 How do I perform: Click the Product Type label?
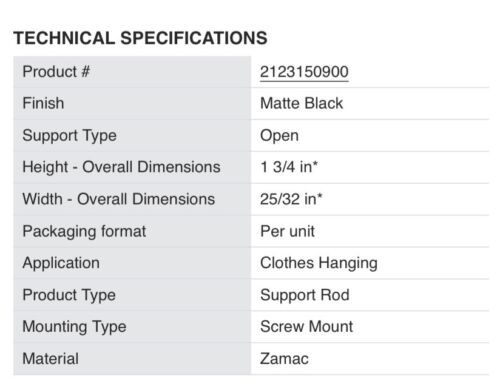[69, 295]
